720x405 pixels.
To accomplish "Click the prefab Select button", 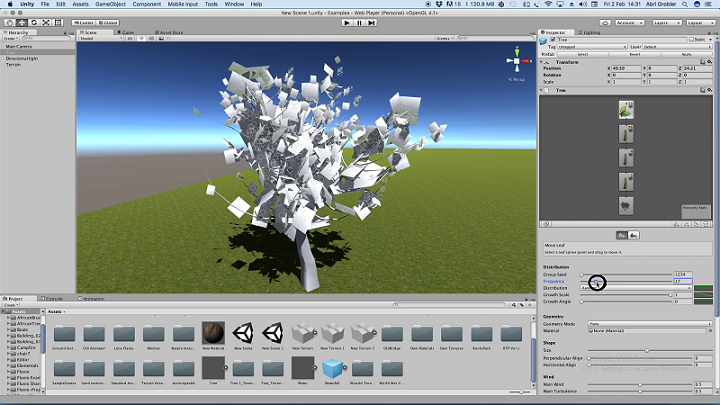I will [583, 54].
